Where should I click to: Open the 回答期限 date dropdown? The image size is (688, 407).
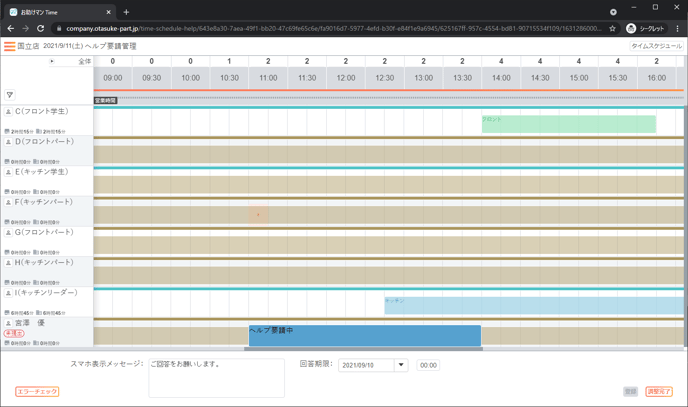click(401, 365)
